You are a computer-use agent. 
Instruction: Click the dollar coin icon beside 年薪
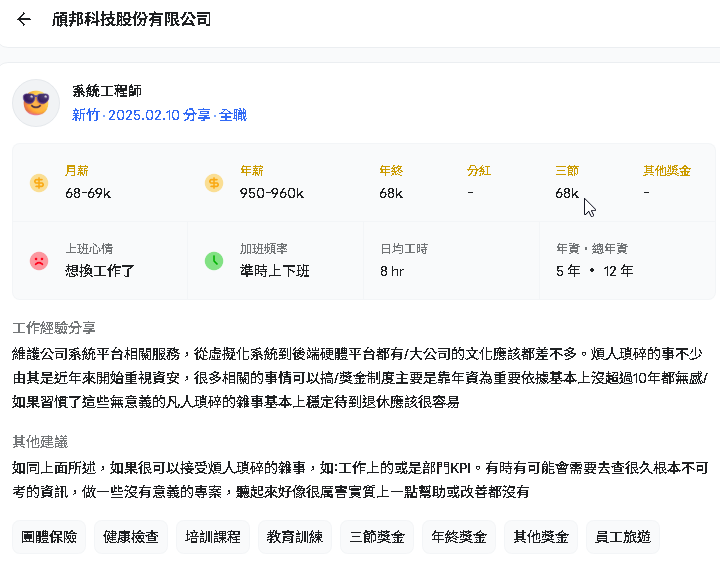[214, 183]
